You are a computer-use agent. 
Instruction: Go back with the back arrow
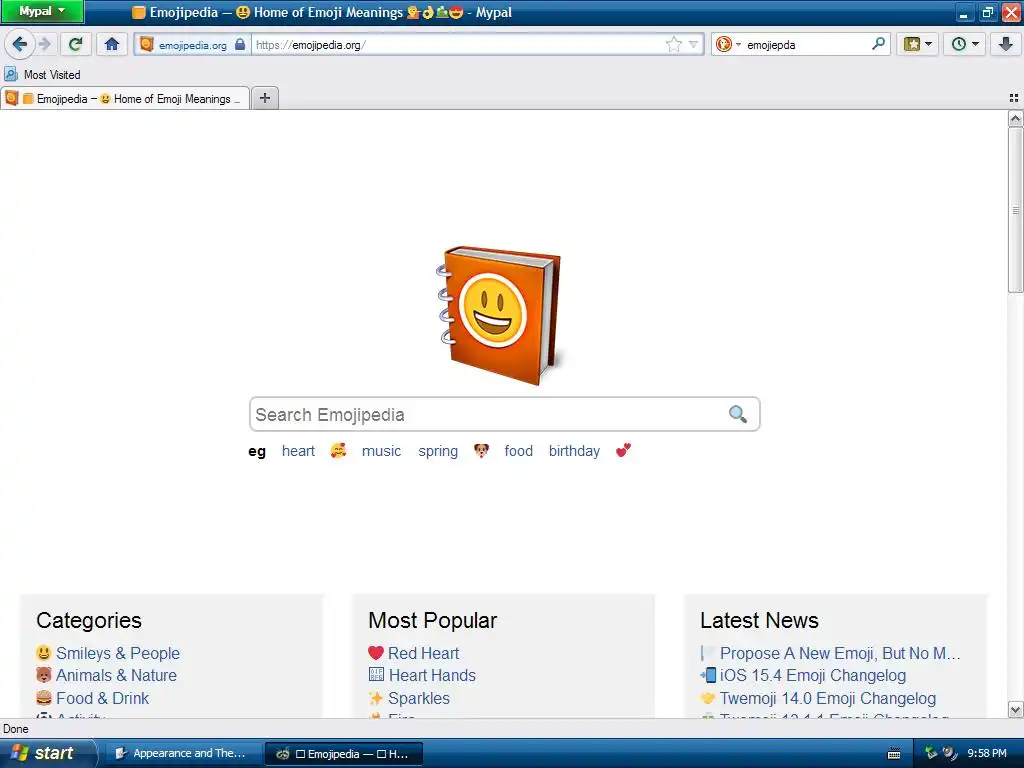pyautogui.click(x=19, y=44)
